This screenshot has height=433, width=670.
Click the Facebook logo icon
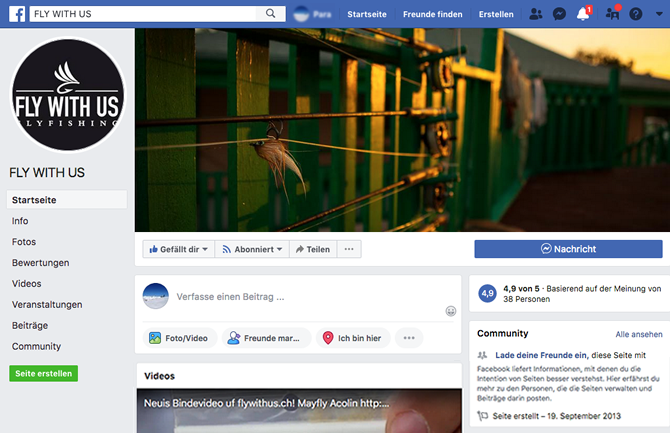17,14
